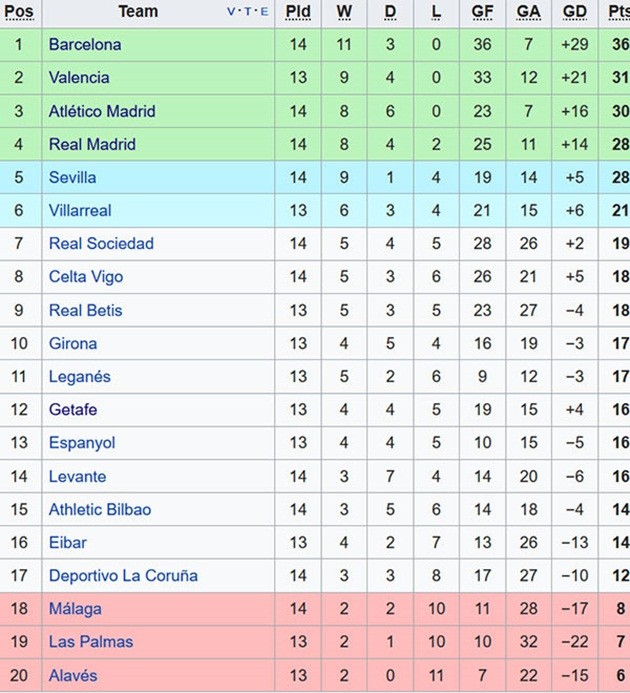Open Real Betis team page
The height and width of the screenshot is (693, 630).
(x=86, y=310)
